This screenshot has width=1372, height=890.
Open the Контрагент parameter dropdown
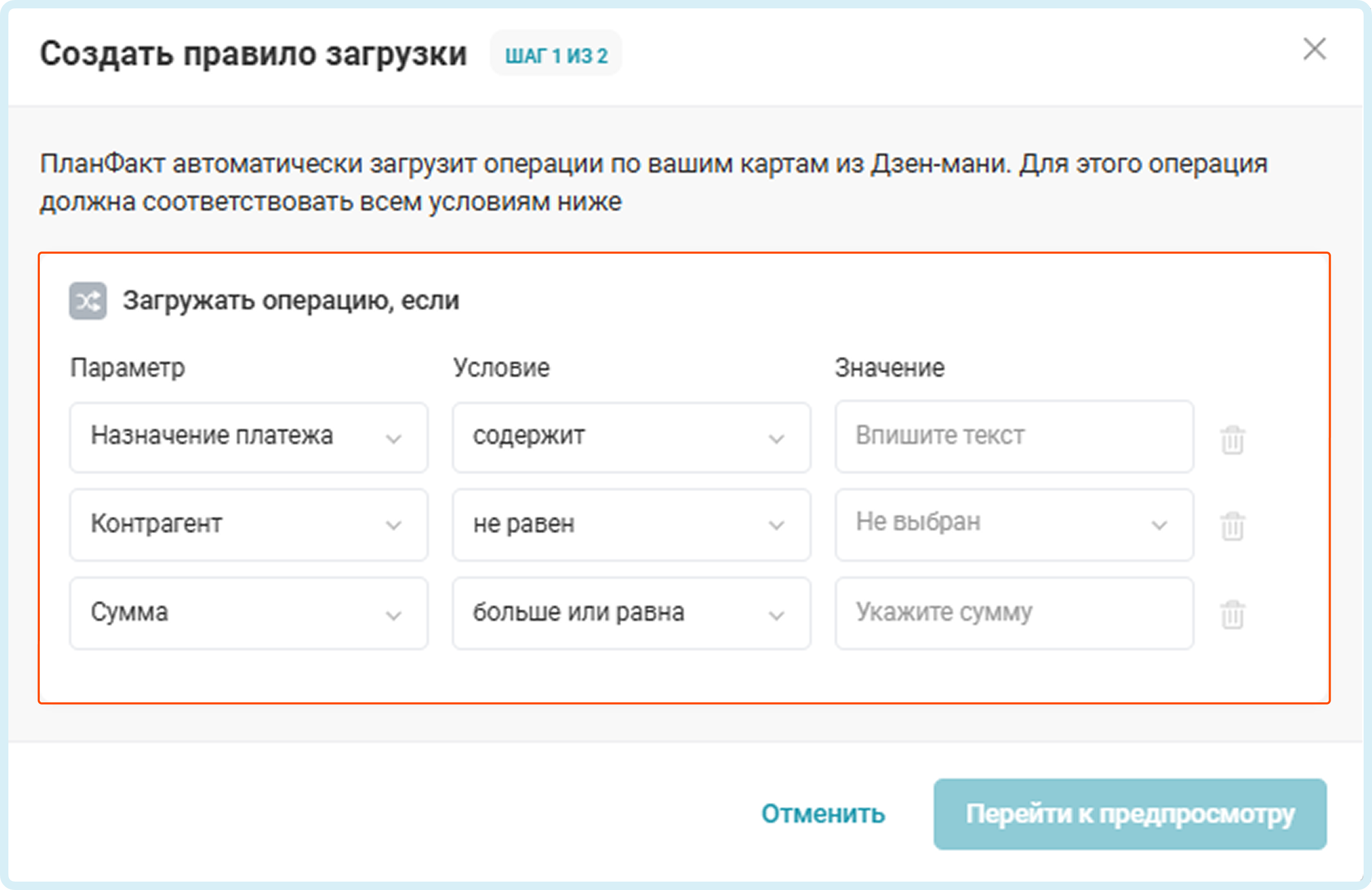(248, 525)
